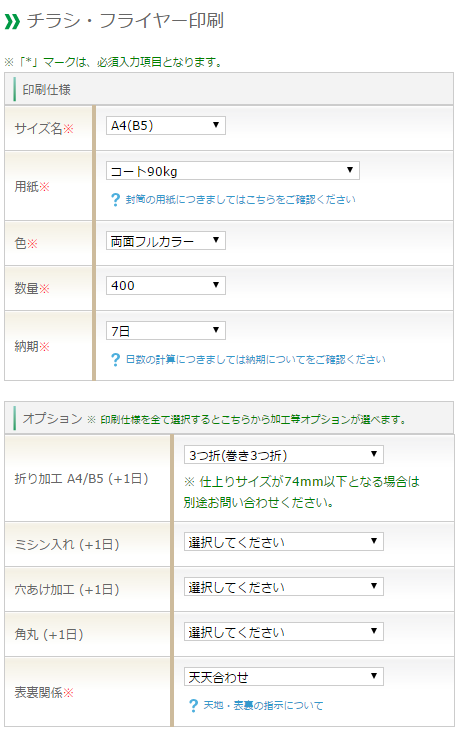
Task: Click the オプション section header
Action: [x=229, y=418]
